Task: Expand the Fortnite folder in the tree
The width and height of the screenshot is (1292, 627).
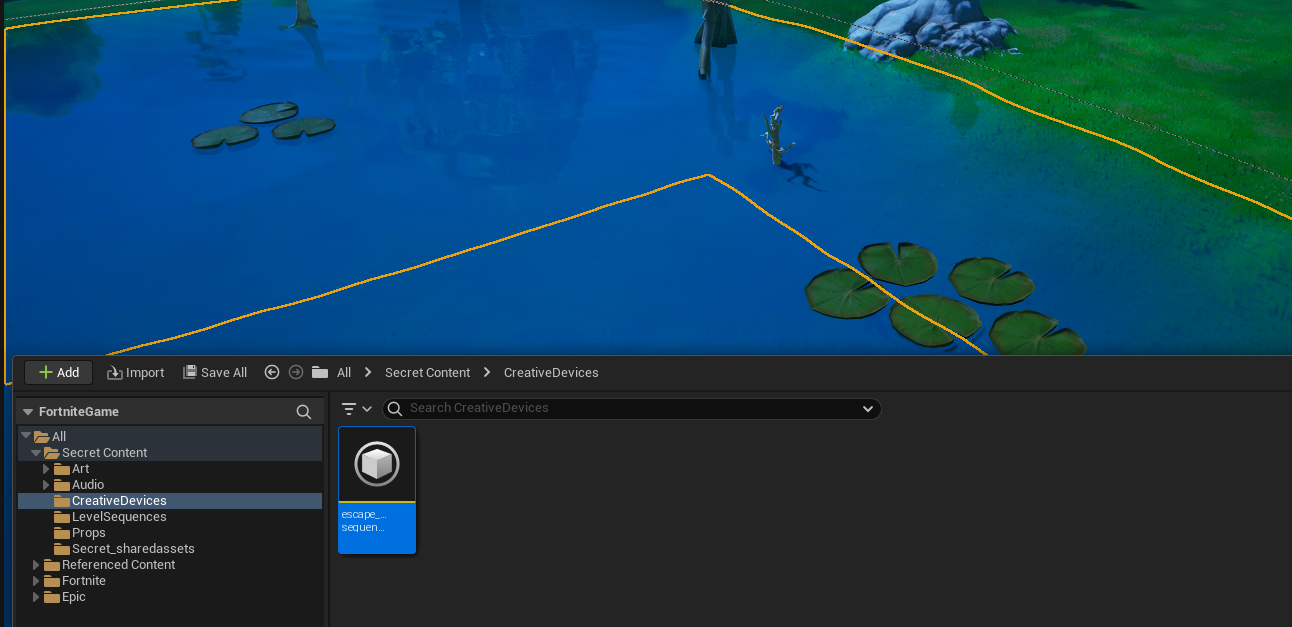Action: (36, 580)
